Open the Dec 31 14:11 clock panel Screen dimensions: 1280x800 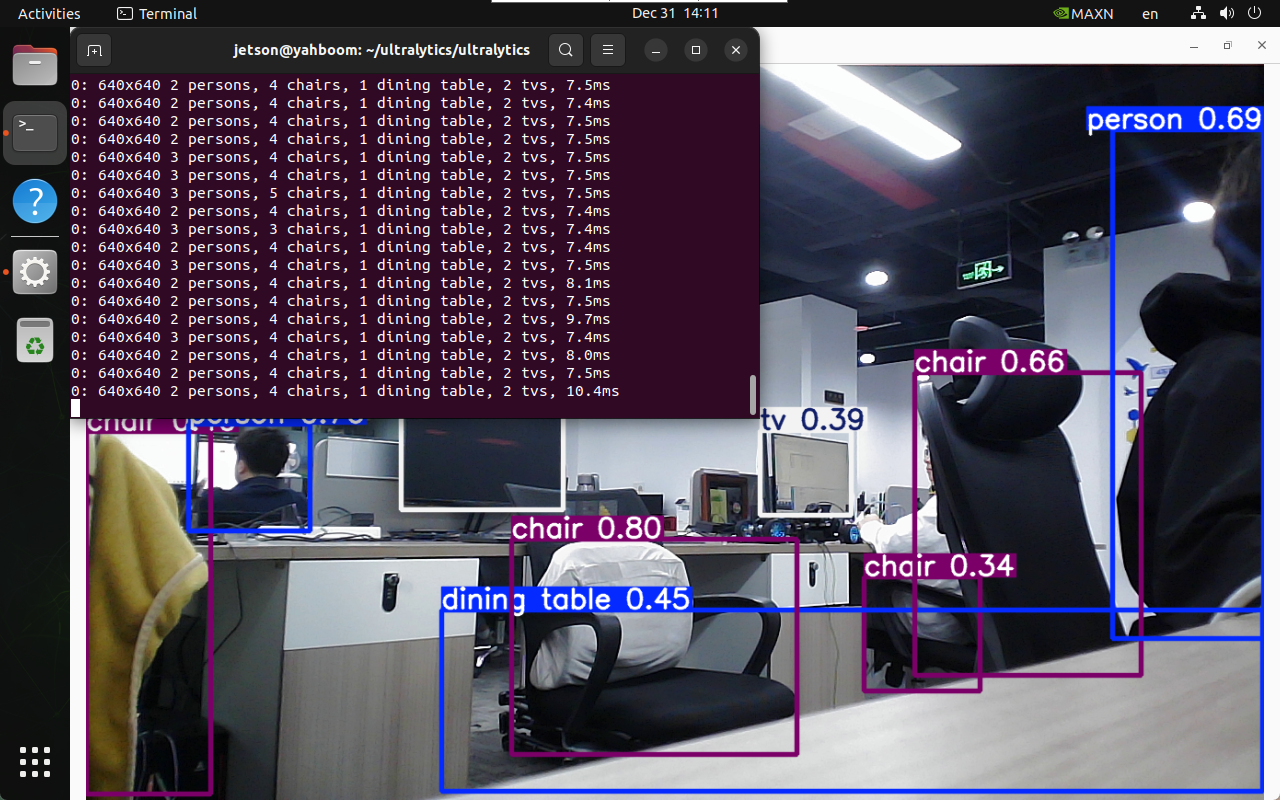[675, 13]
